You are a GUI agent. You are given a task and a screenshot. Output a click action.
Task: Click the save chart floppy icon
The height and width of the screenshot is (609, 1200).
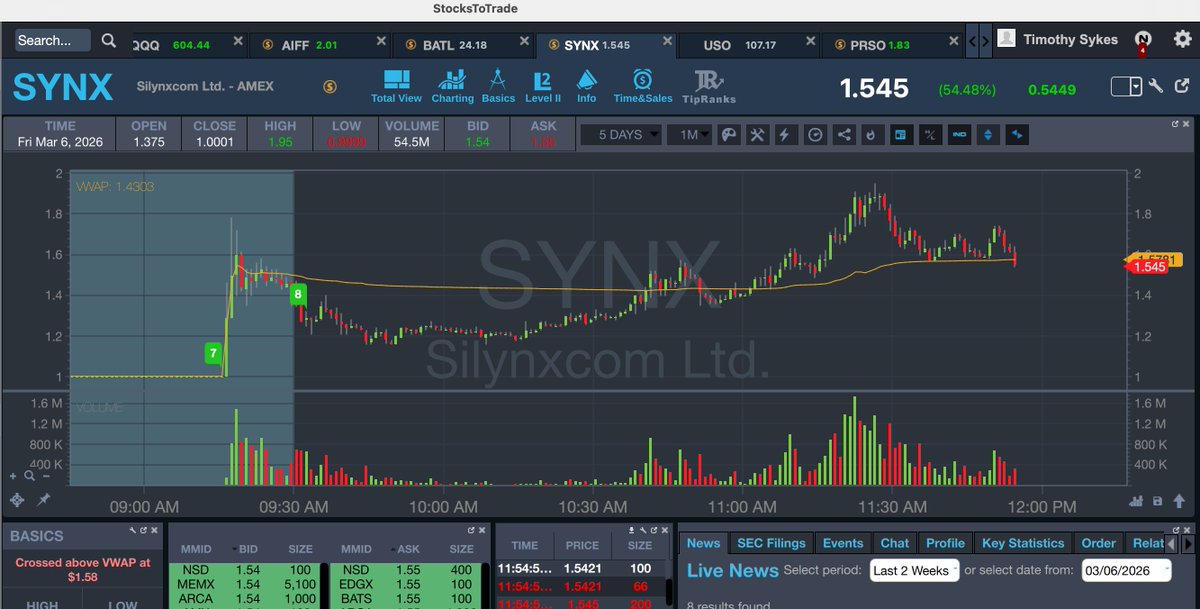coord(1158,501)
